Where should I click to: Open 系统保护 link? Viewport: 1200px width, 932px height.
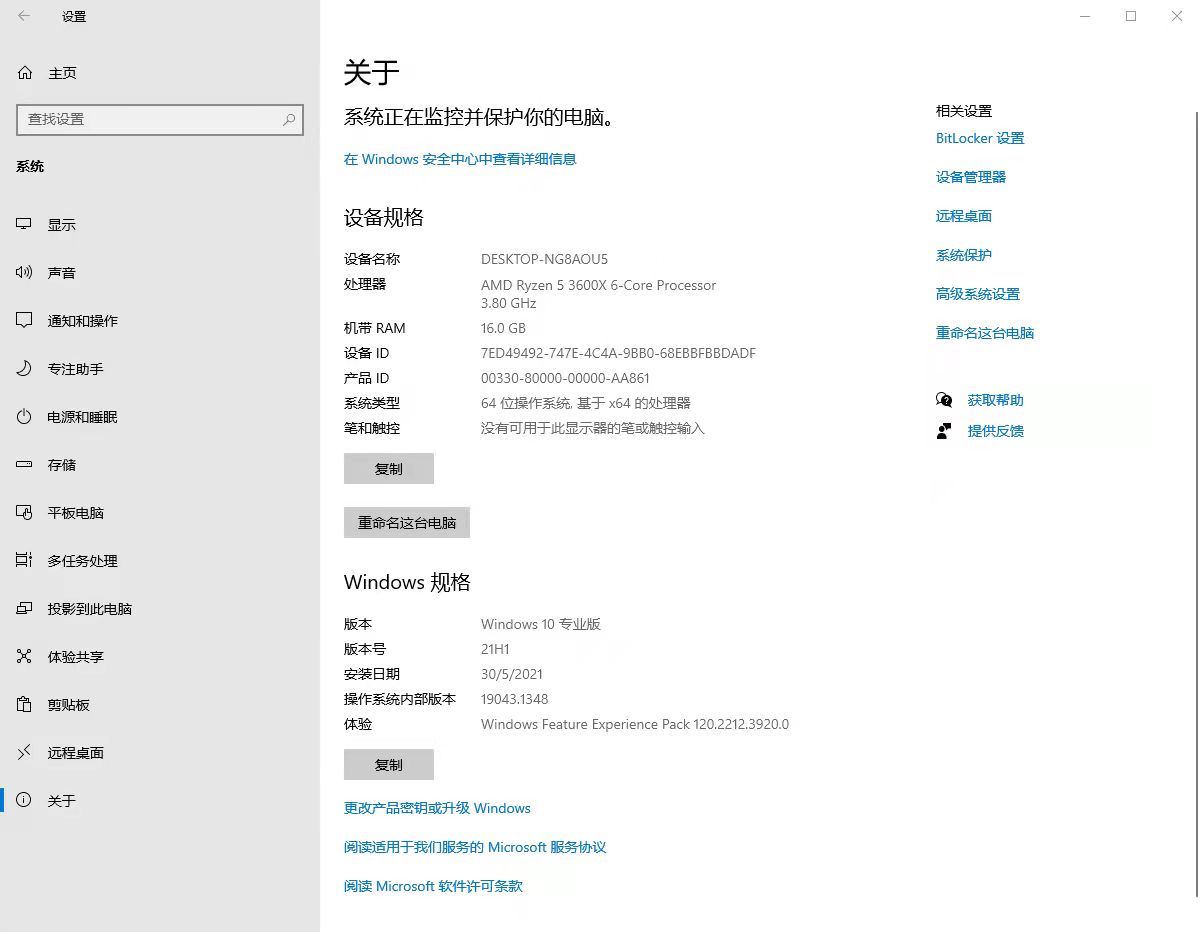pyautogui.click(x=964, y=255)
